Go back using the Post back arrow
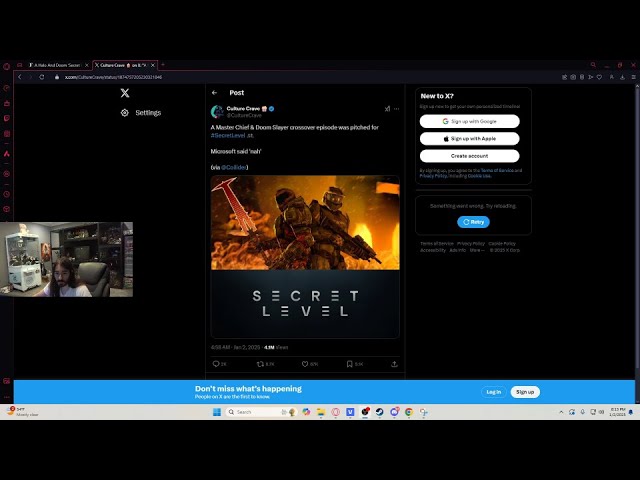This screenshot has width=640, height=480. pyautogui.click(x=214, y=93)
